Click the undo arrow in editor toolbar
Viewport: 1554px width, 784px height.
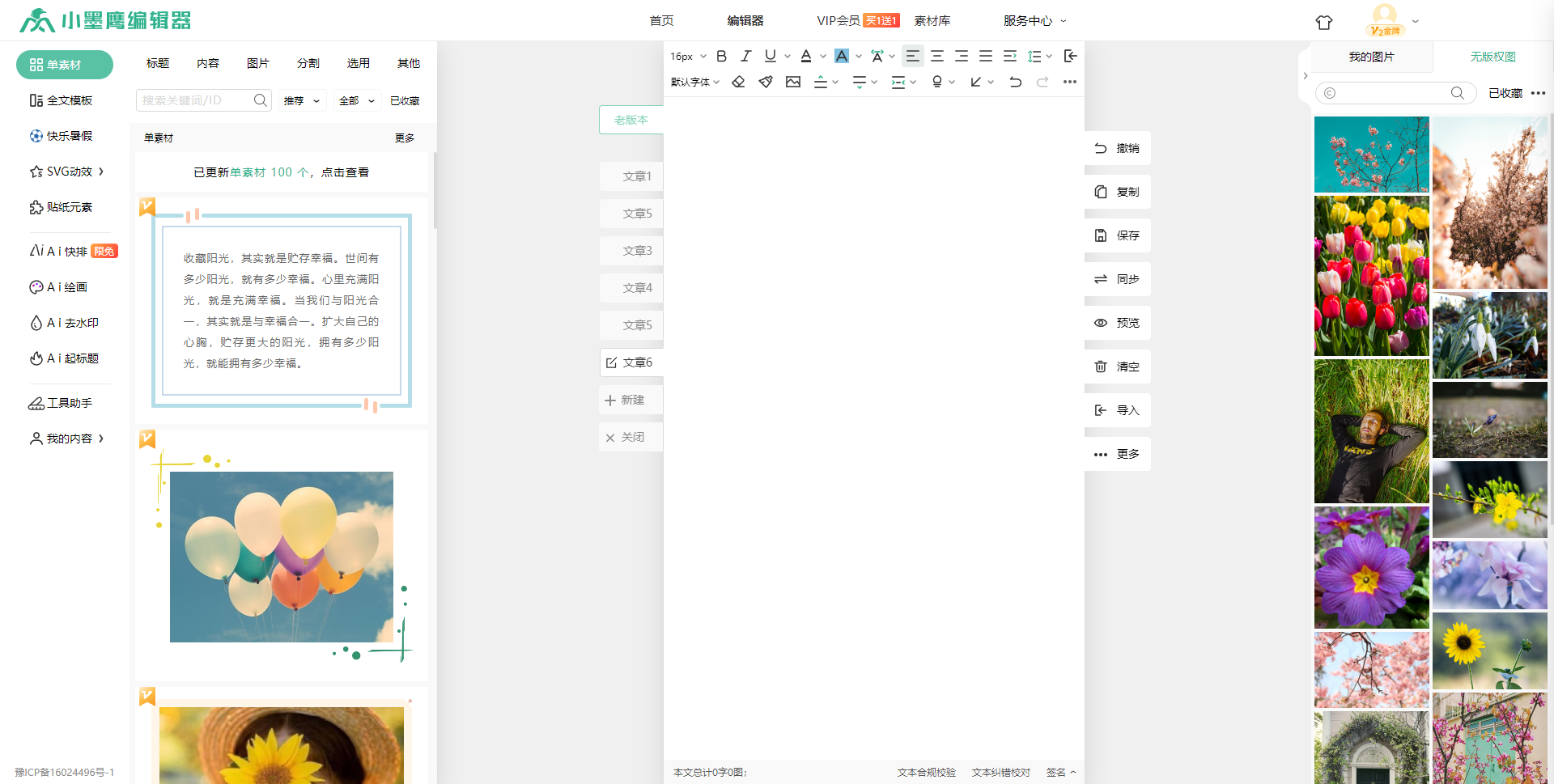[x=1015, y=82]
